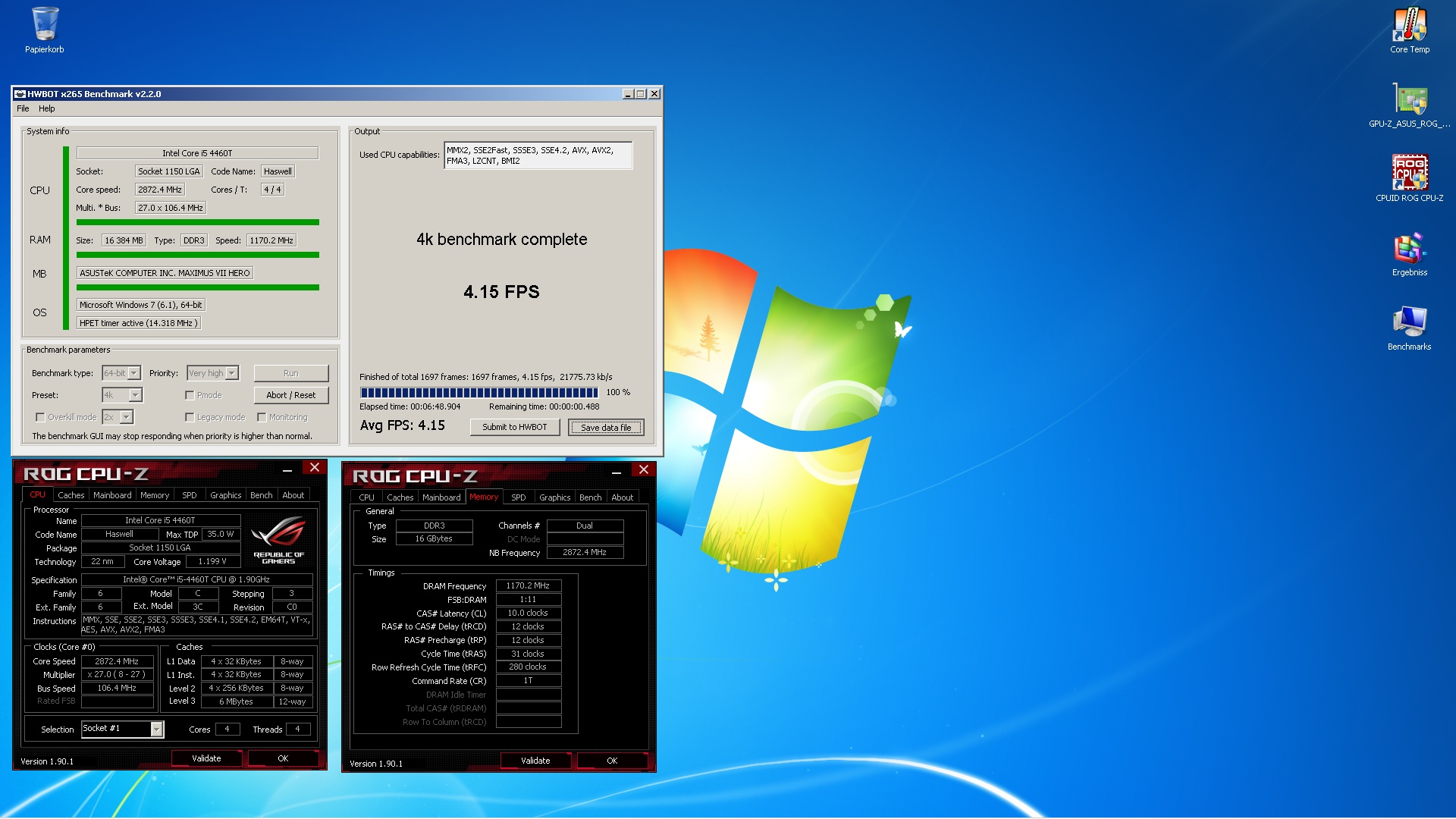Launch Core Temp desktop icon
Viewport: 1456px width, 819px height.
[x=1410, y=30]
